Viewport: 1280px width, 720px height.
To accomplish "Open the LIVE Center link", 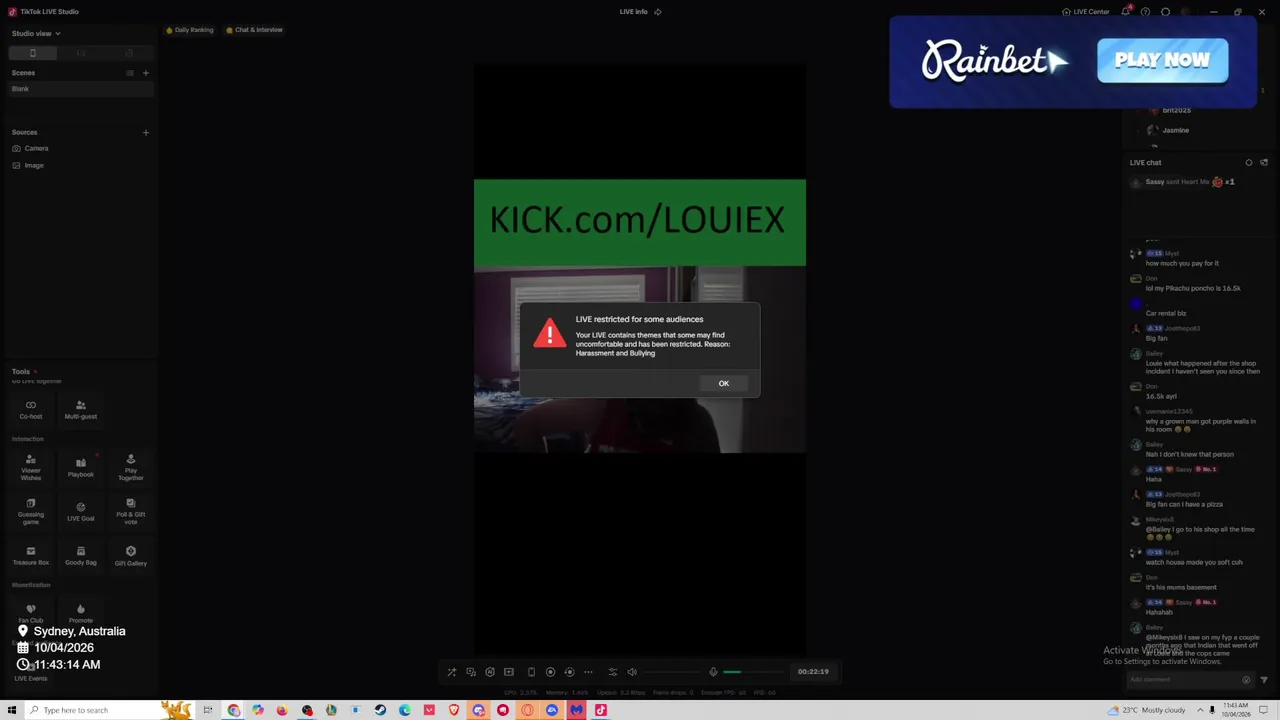I will [1086, 12].
